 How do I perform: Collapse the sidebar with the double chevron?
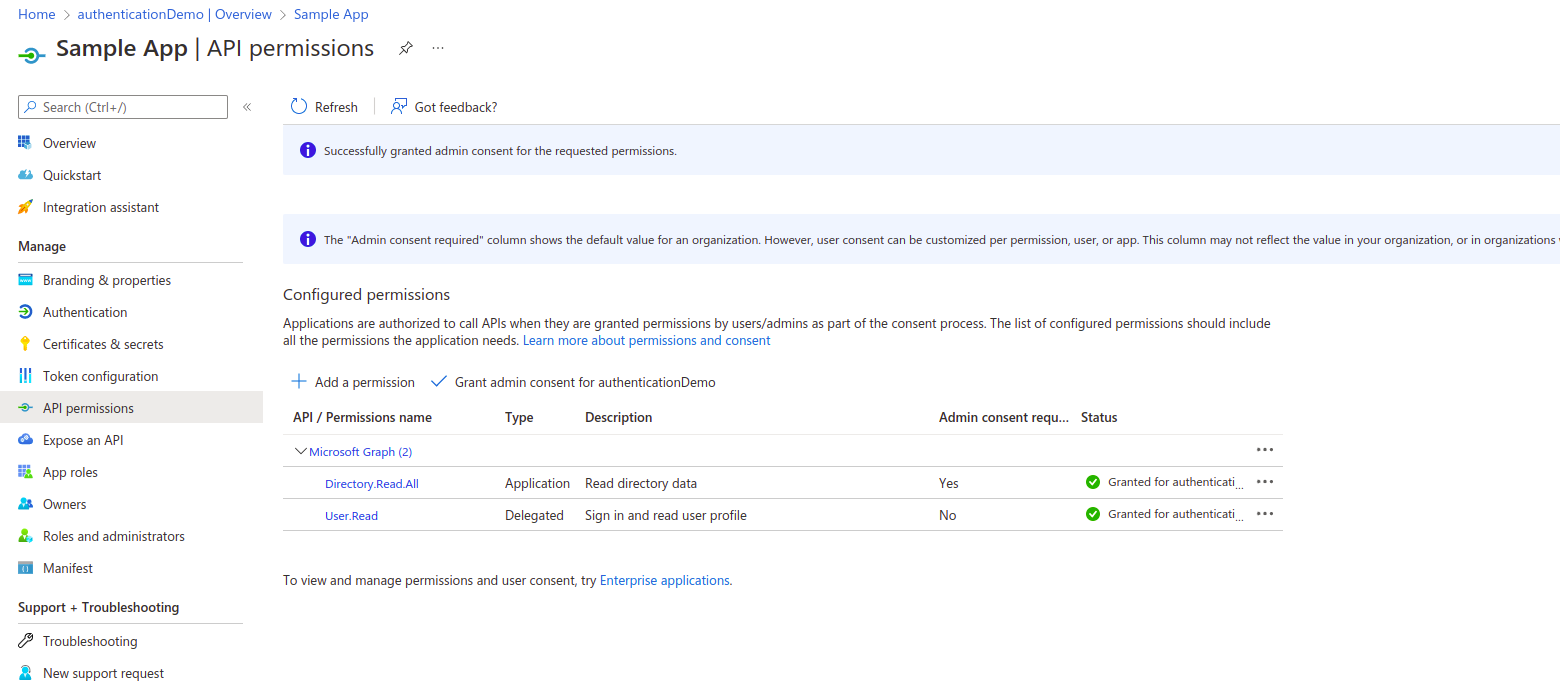coord(247,107)
